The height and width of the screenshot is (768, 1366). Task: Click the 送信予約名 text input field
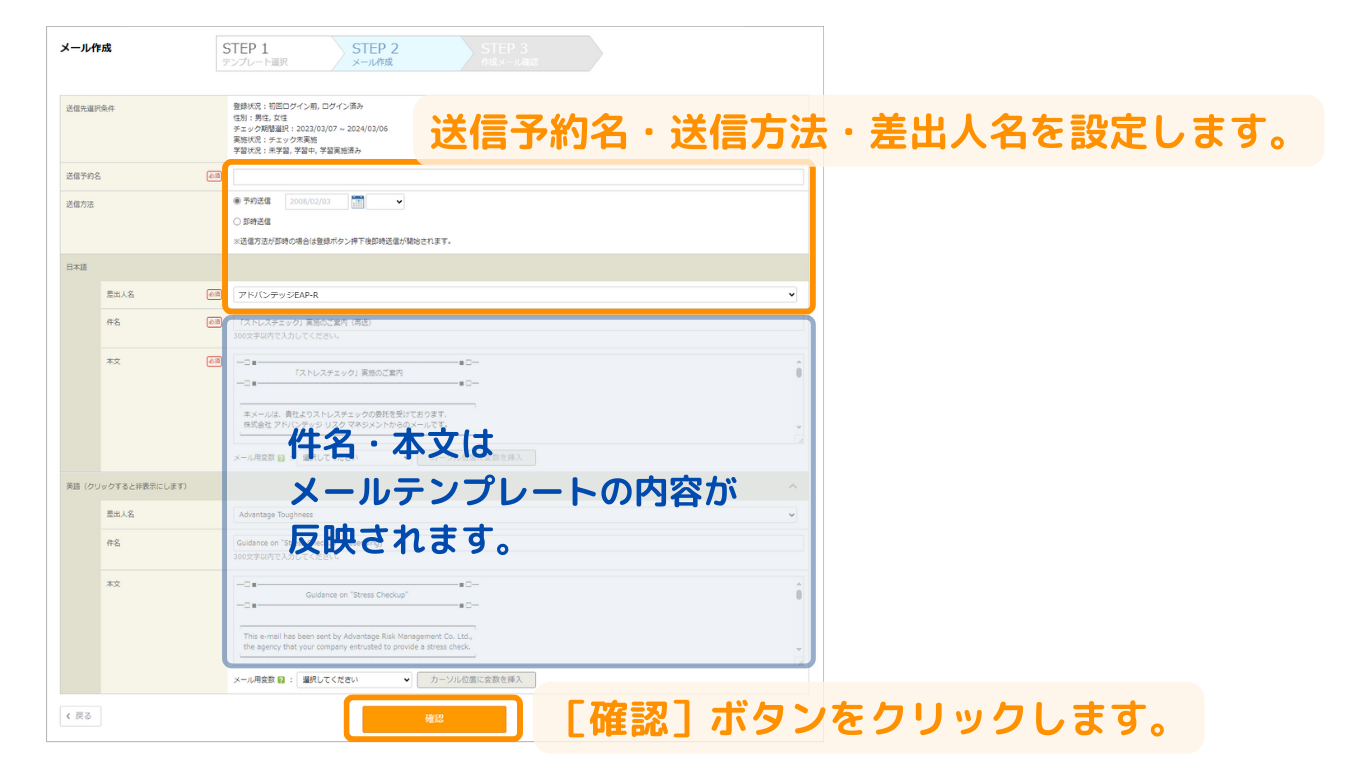(518, 177)
